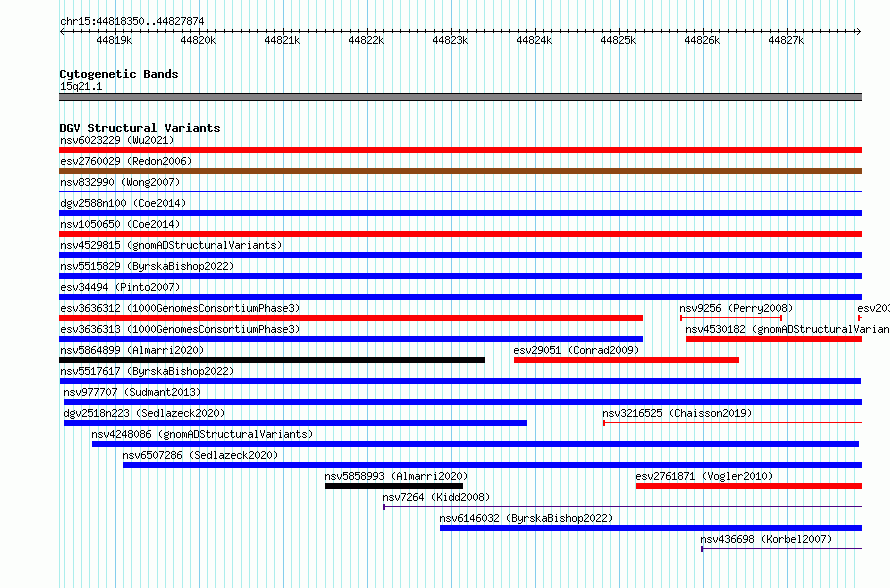Open esv3636313 (1000GenomesConsortiumPhase3) variant
This screenshot has width=890, height=588.
click(x=180, y=329)
